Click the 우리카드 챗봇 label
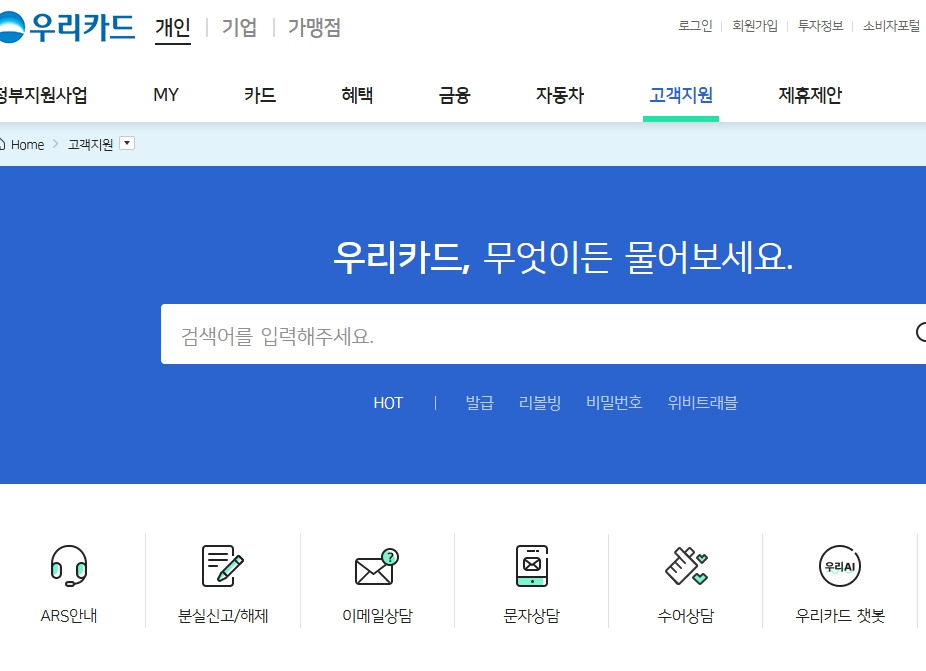Screen dimensions: 926x671 pyautogui.click(x=840, y=616)
